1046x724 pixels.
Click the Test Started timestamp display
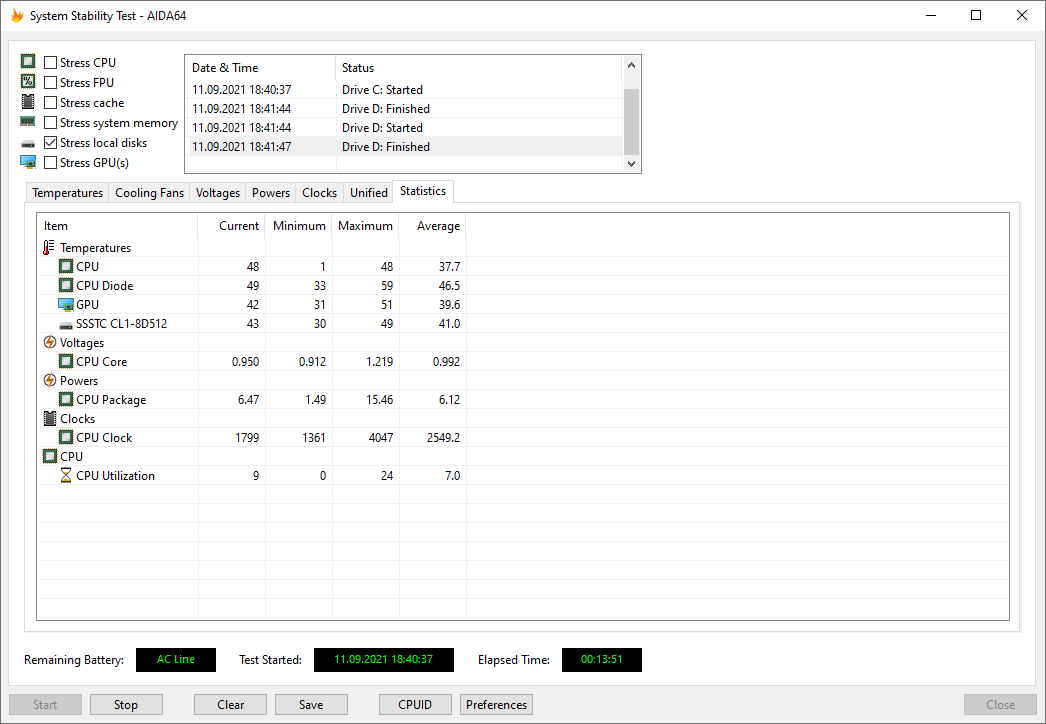pos(384,659)
